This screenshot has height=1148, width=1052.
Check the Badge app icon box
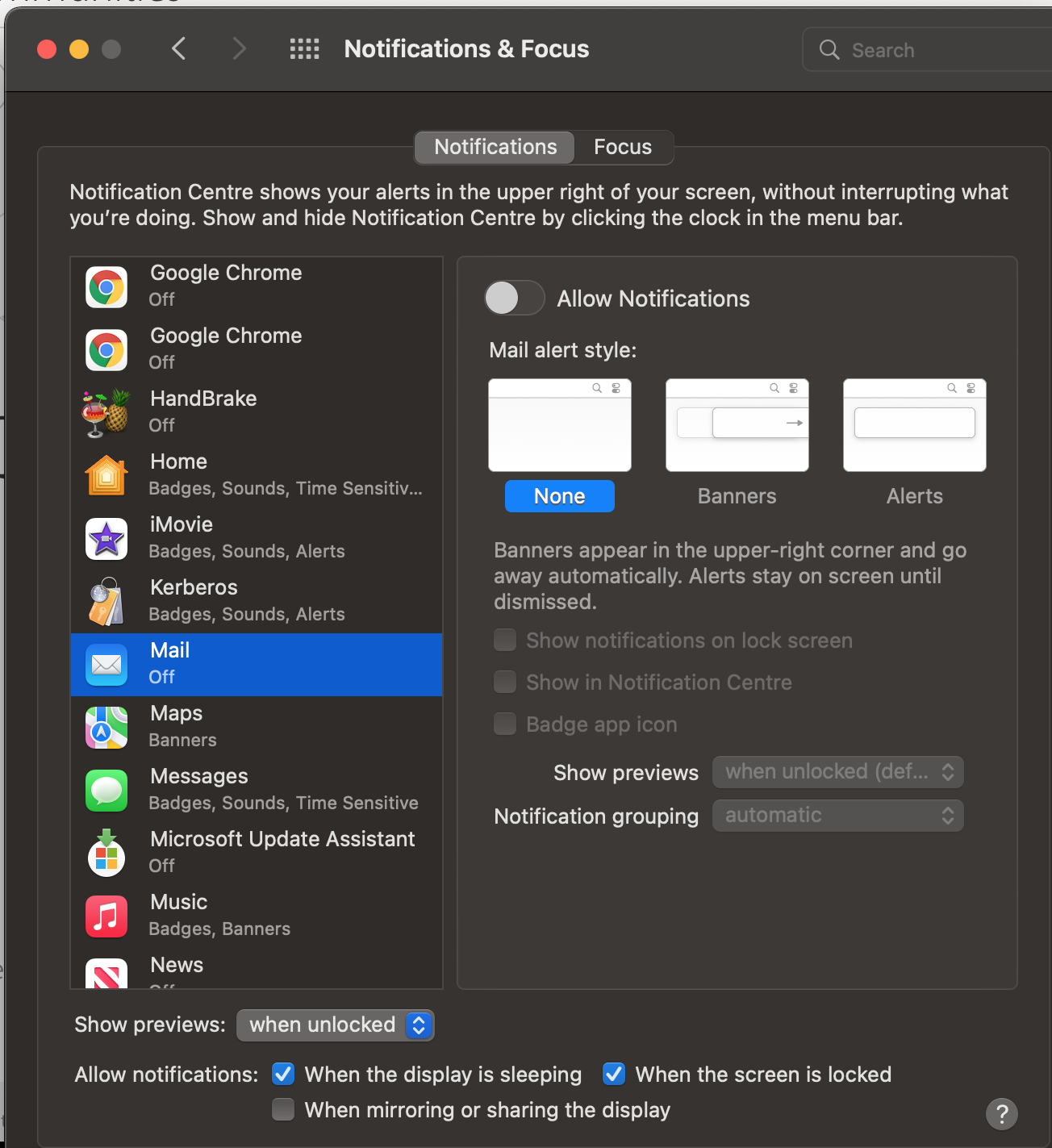click(505, 724)
